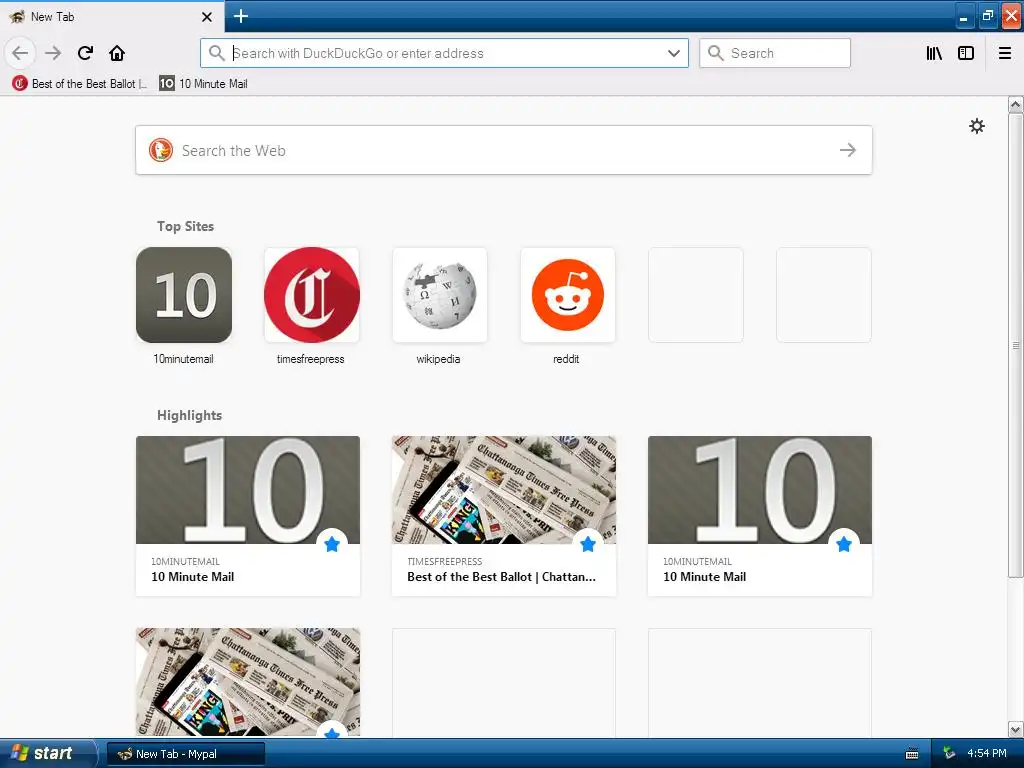
Task: Toggle the sidebar panel icon
Action: point(966,53)
